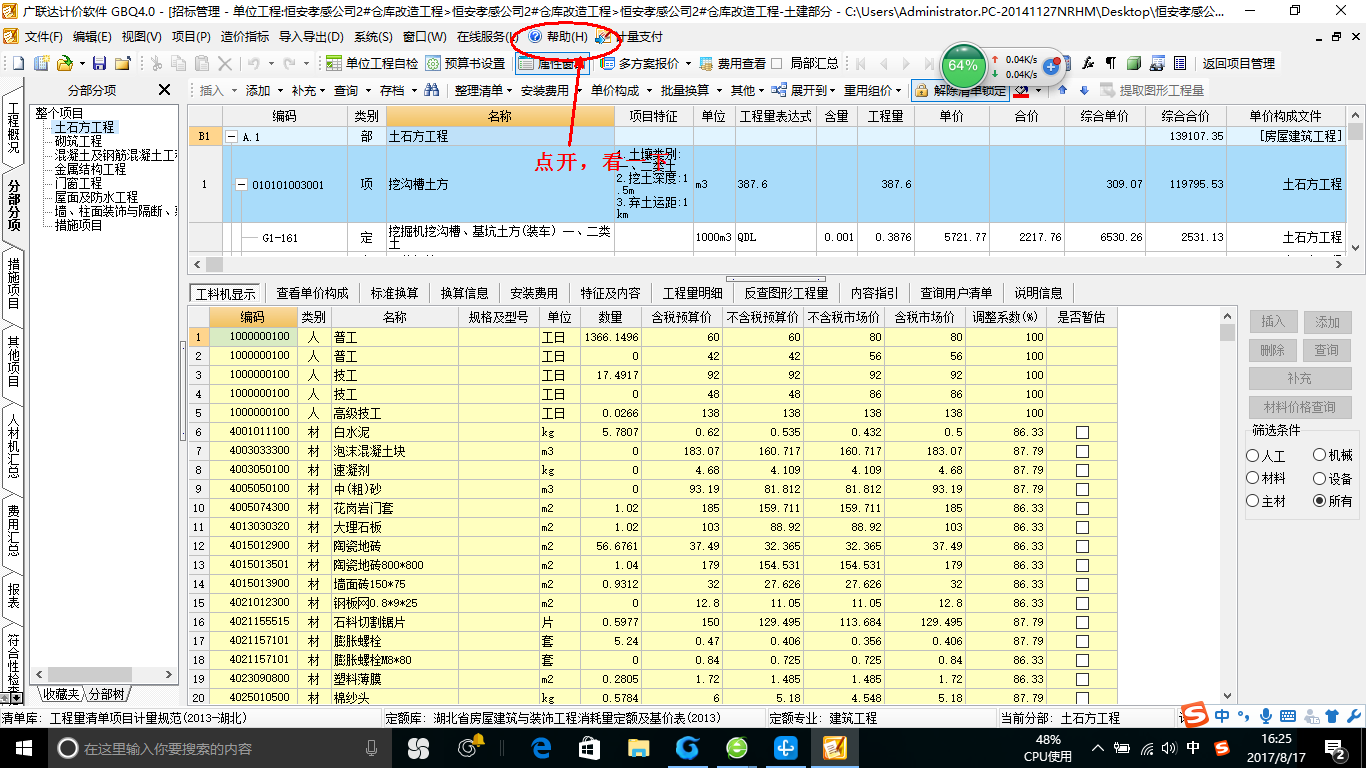Click the green 3D box icon

(1134, 63)
